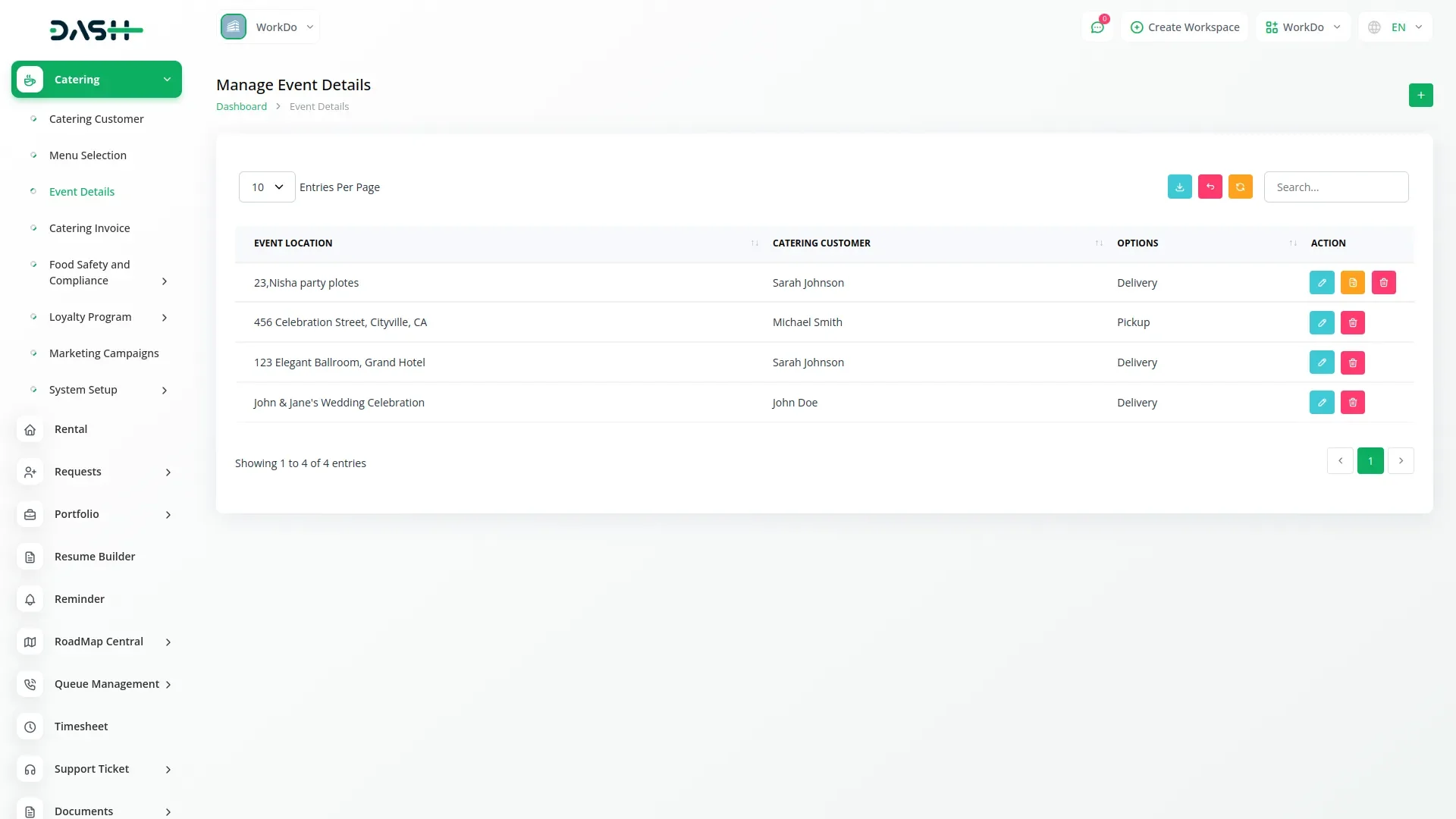Delete John & Jane's Wedding Celebration entry
Image resolution: width=1456 pixels, height=819 pixels.
[x=1352, y=403]
